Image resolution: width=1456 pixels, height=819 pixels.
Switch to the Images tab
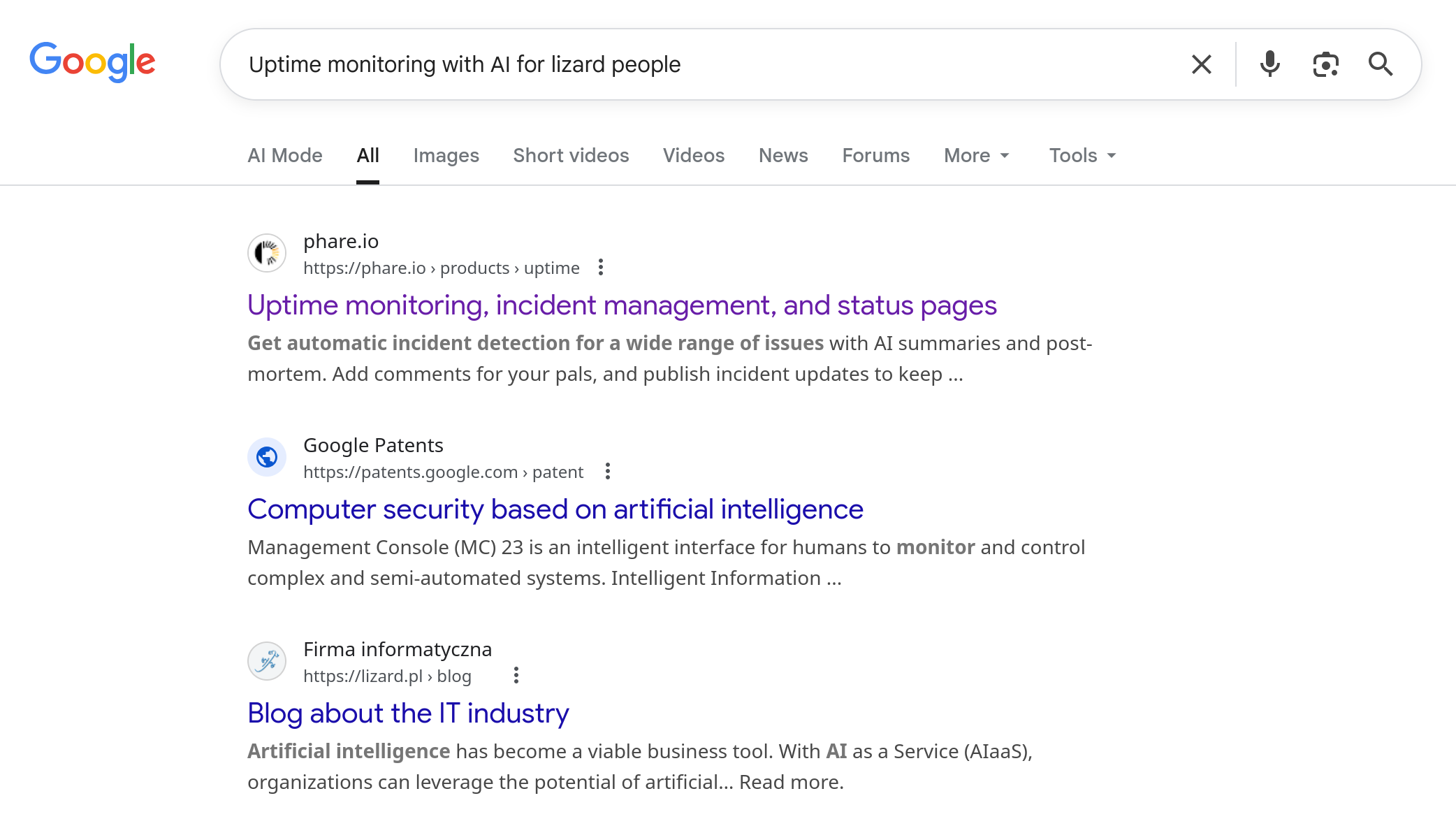pos(446,155)
